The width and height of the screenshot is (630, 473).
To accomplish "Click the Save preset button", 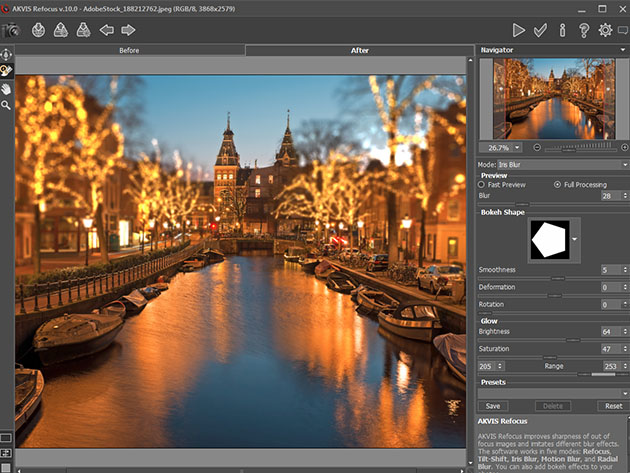I will coord(493,406).
